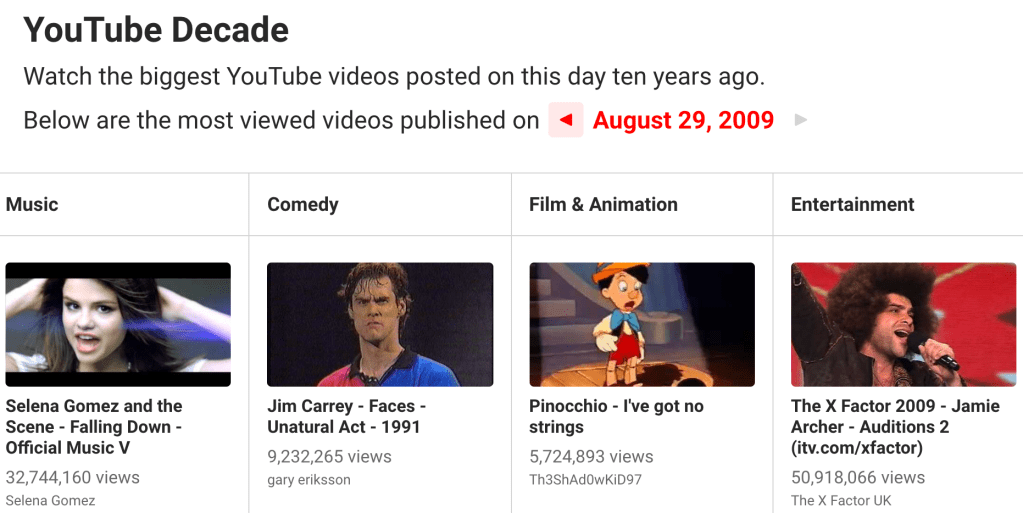The height and width of the screenshot is (513, 1023).
Task: Visit the Th3ShAd0wKiD97 channel name
Action: coord(585,480)
